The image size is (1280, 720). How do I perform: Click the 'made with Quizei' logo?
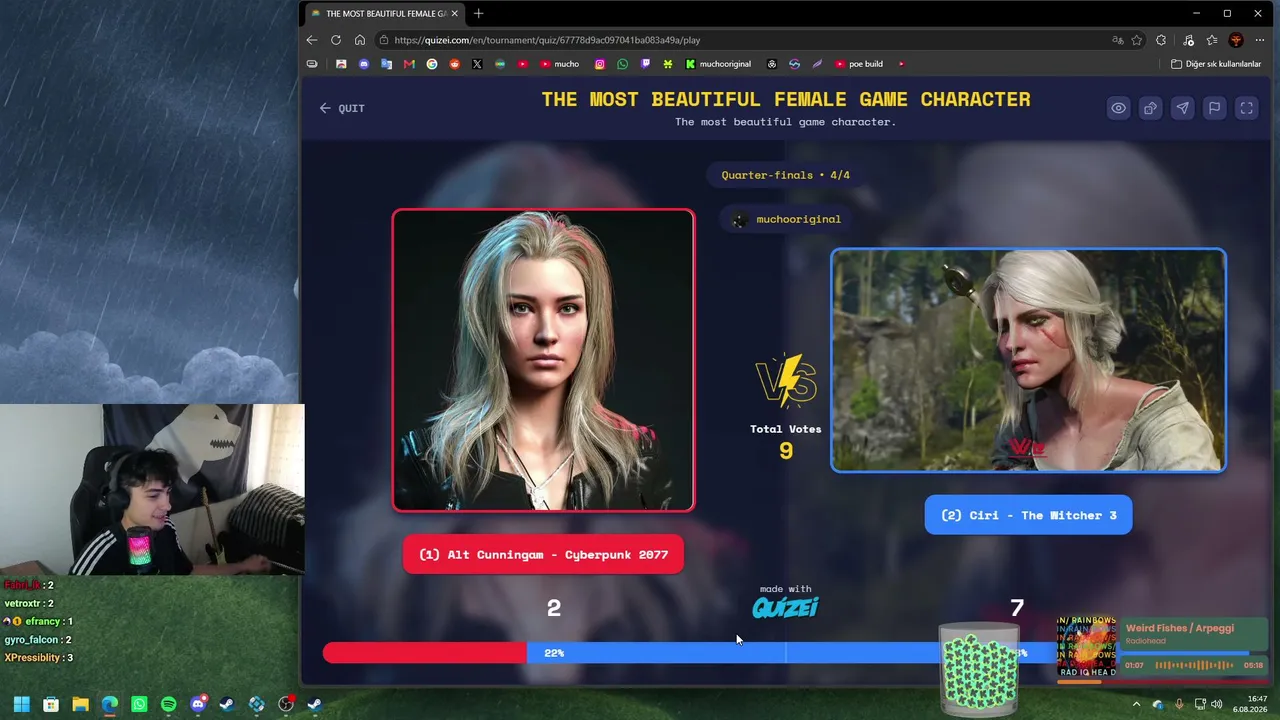tap(785, 602)
